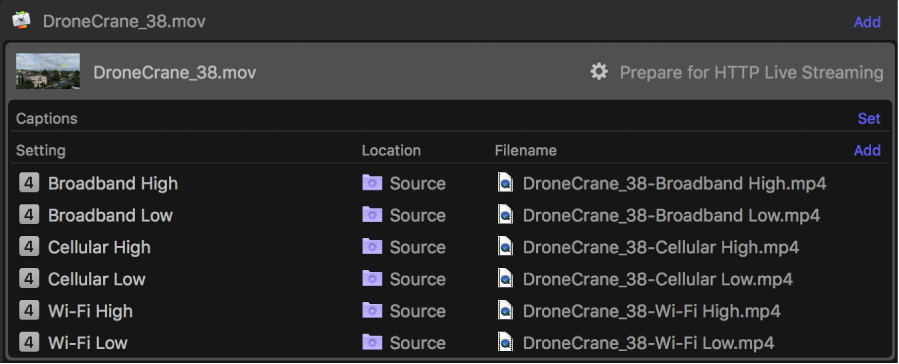Select the Cellular Low setting
The height and width of the screenshot is (364, 899).
[96, 279]
